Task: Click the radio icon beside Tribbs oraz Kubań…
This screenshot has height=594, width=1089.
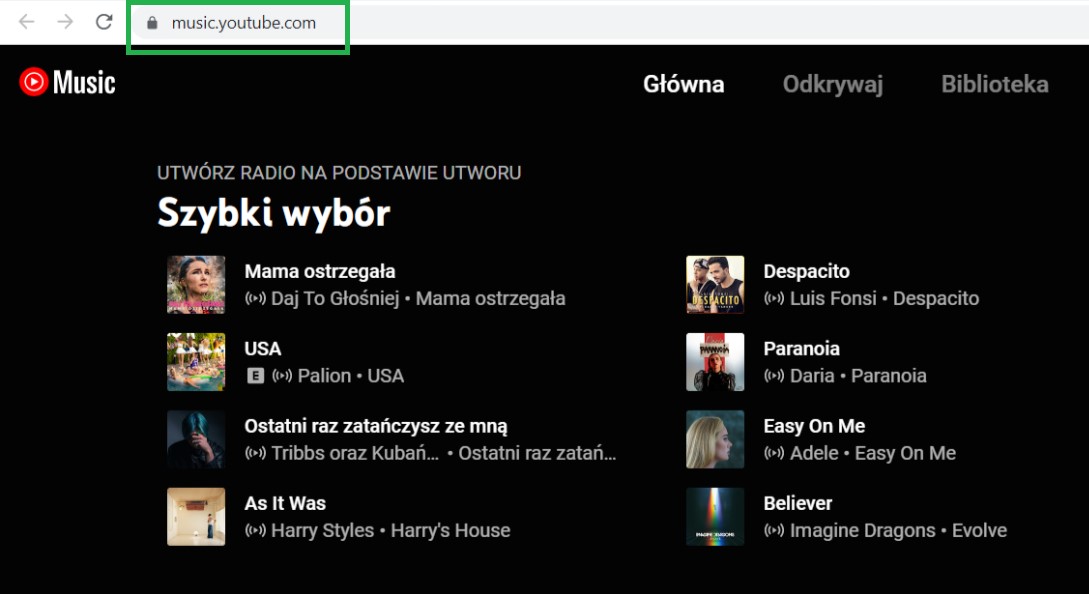Action: click(255, 453)
